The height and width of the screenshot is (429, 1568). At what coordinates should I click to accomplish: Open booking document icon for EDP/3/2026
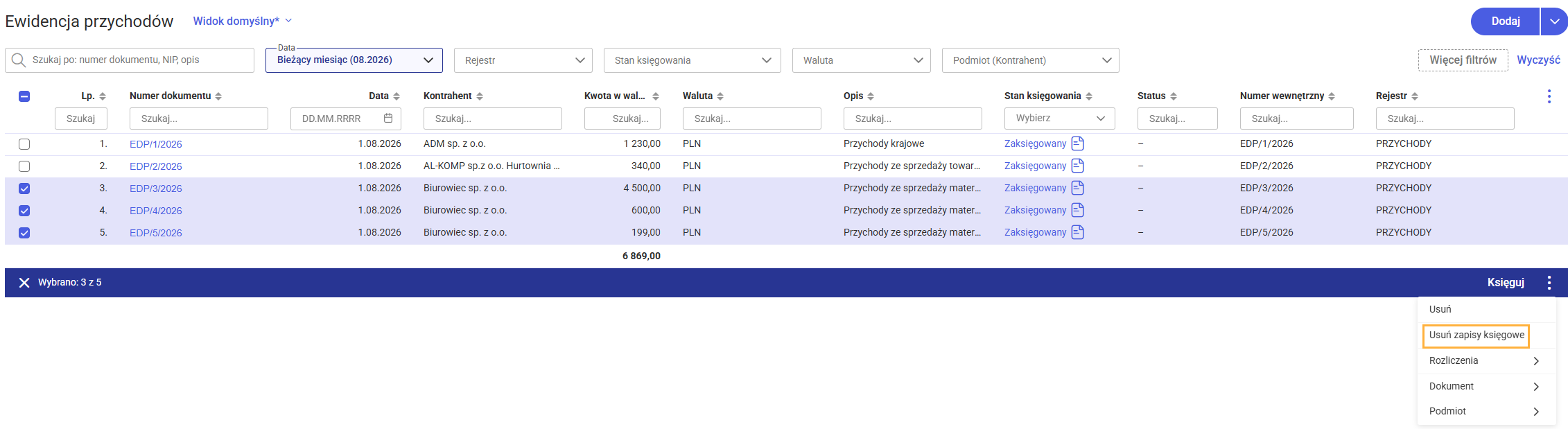tap(1078, 188)
